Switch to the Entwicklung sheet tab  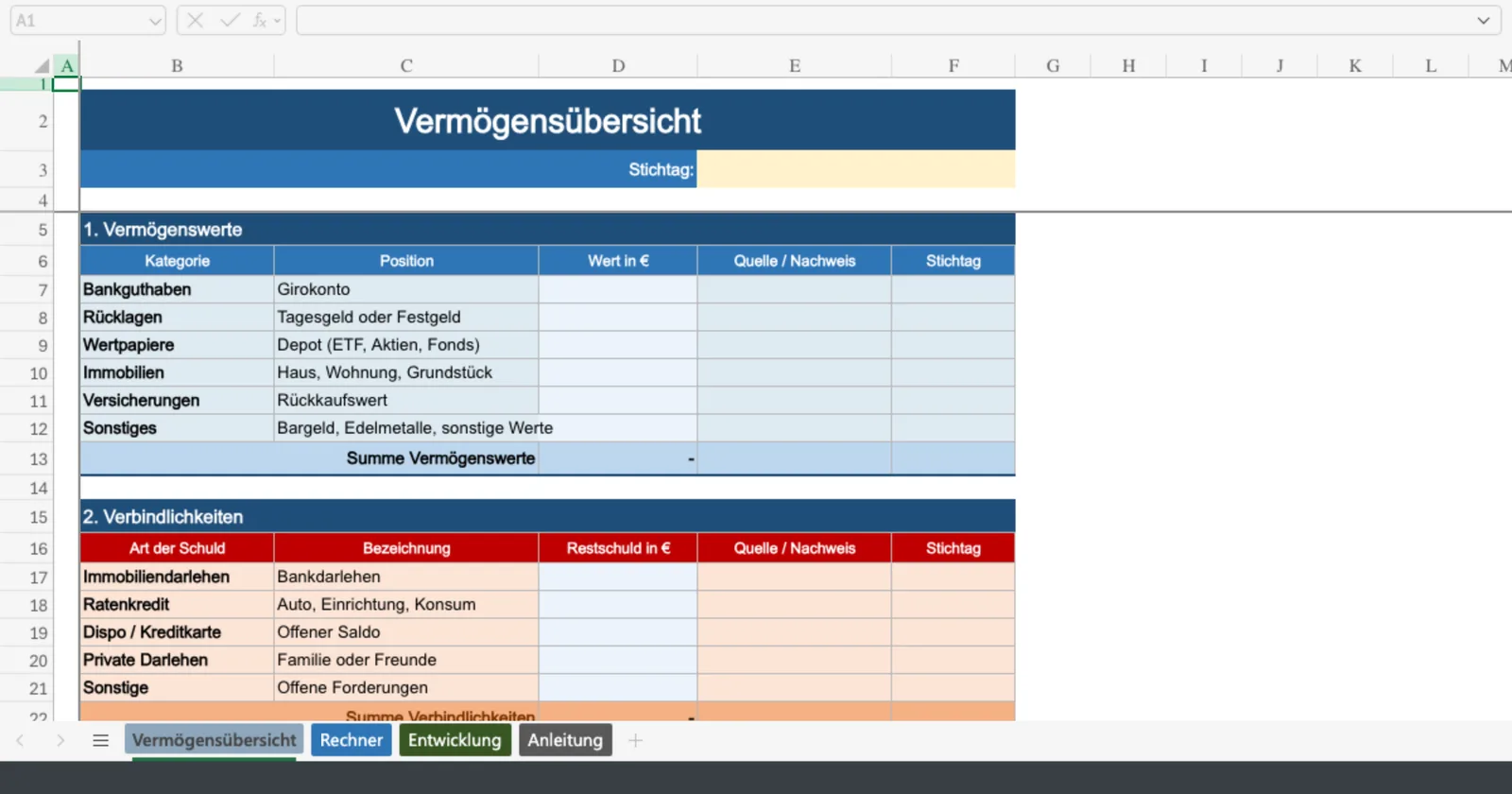(455, 740)
